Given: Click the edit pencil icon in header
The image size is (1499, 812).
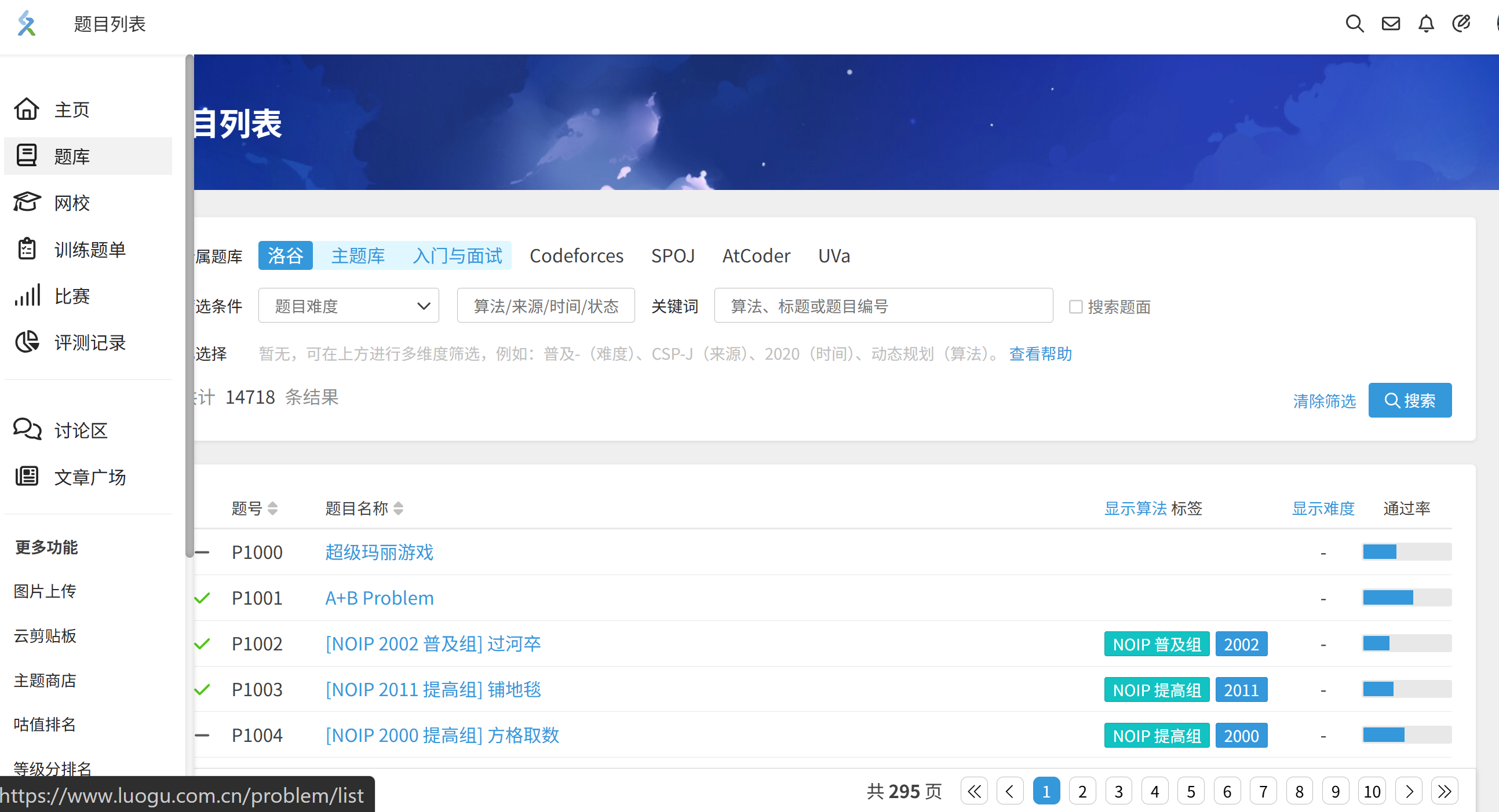Looking at the screenshot, I should (1461, 24).
